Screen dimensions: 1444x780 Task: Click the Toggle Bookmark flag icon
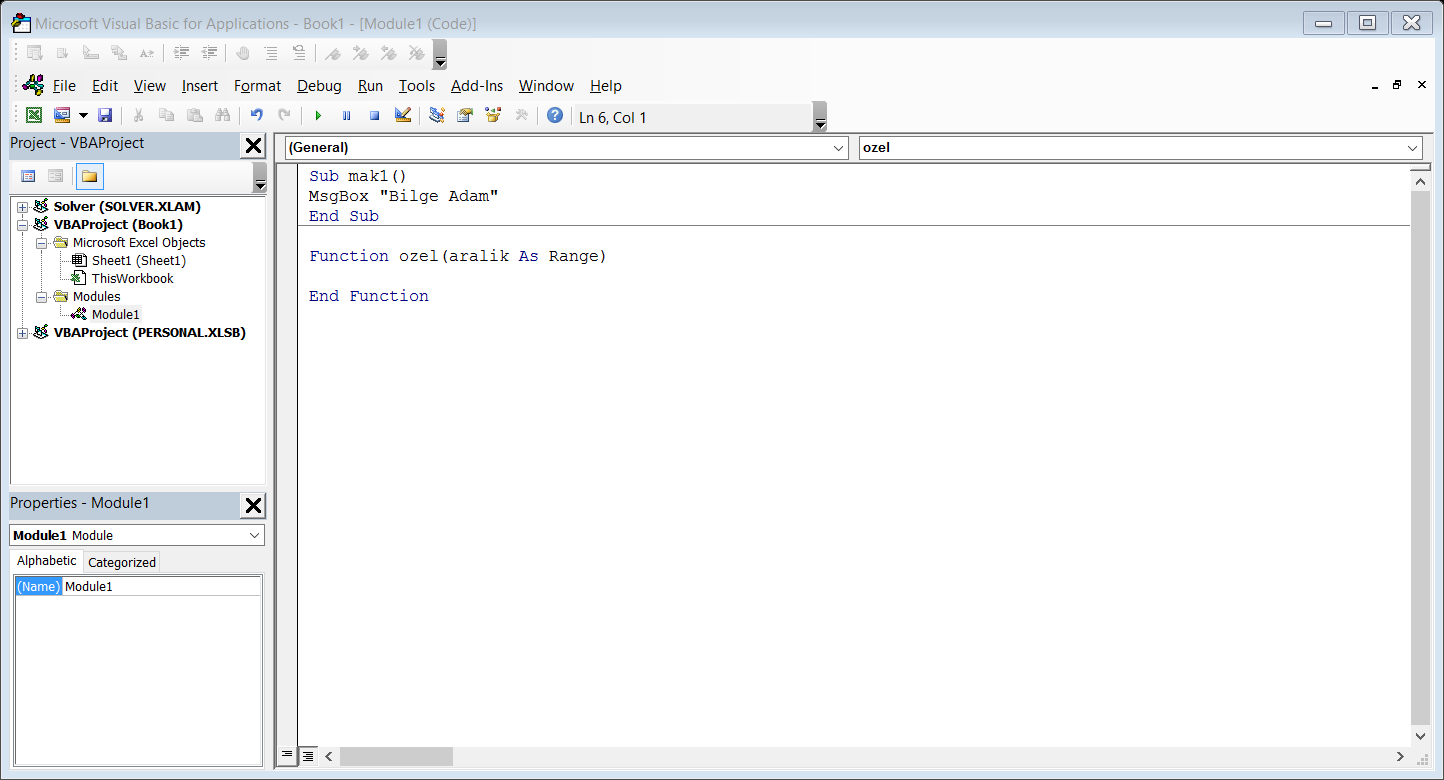tap(333, 53)
